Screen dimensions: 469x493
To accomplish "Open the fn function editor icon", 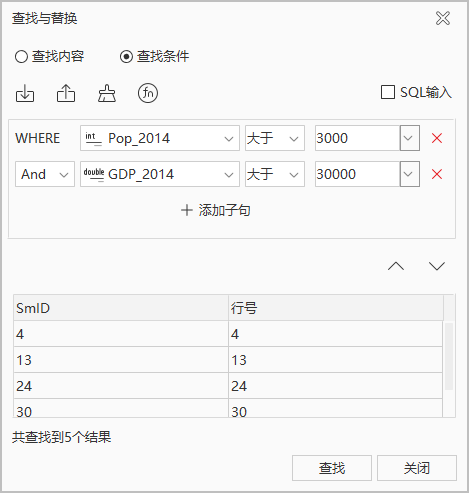I will [x=148, y=93].
